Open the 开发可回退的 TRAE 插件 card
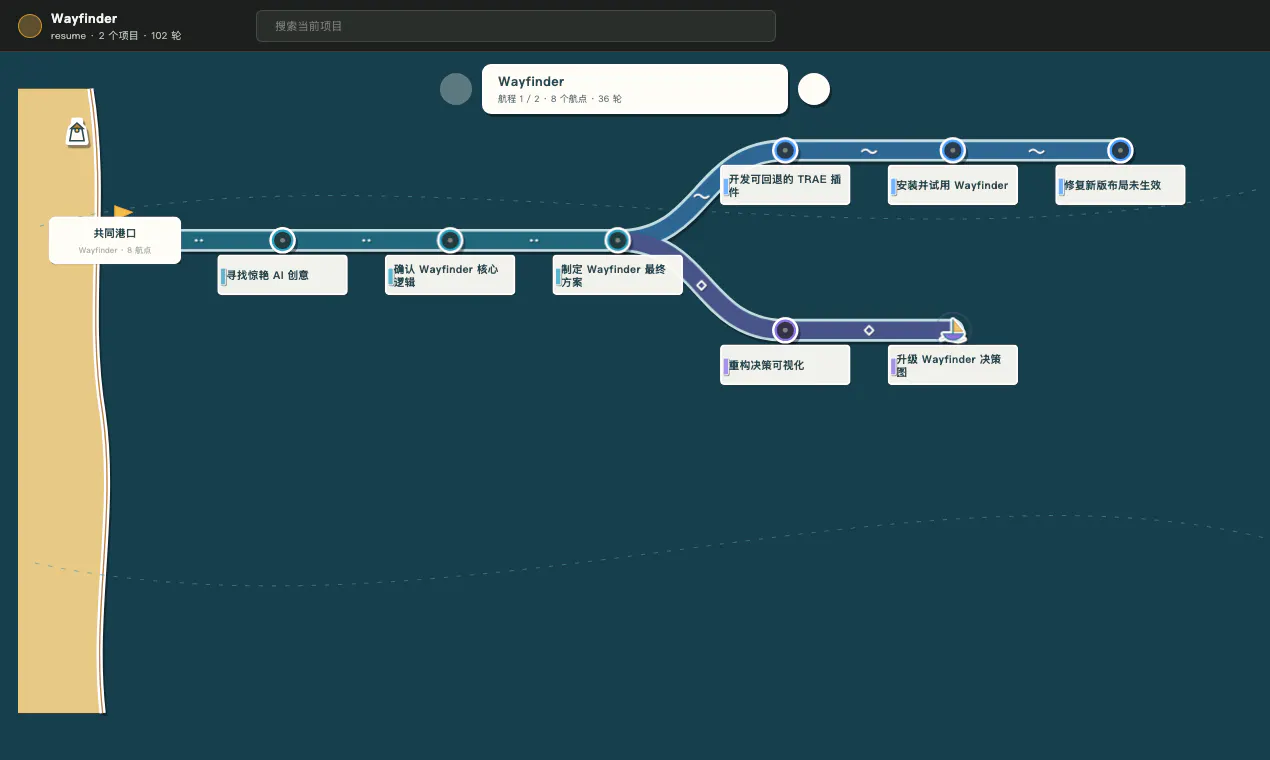1270x760 pixels. (786, 185)
